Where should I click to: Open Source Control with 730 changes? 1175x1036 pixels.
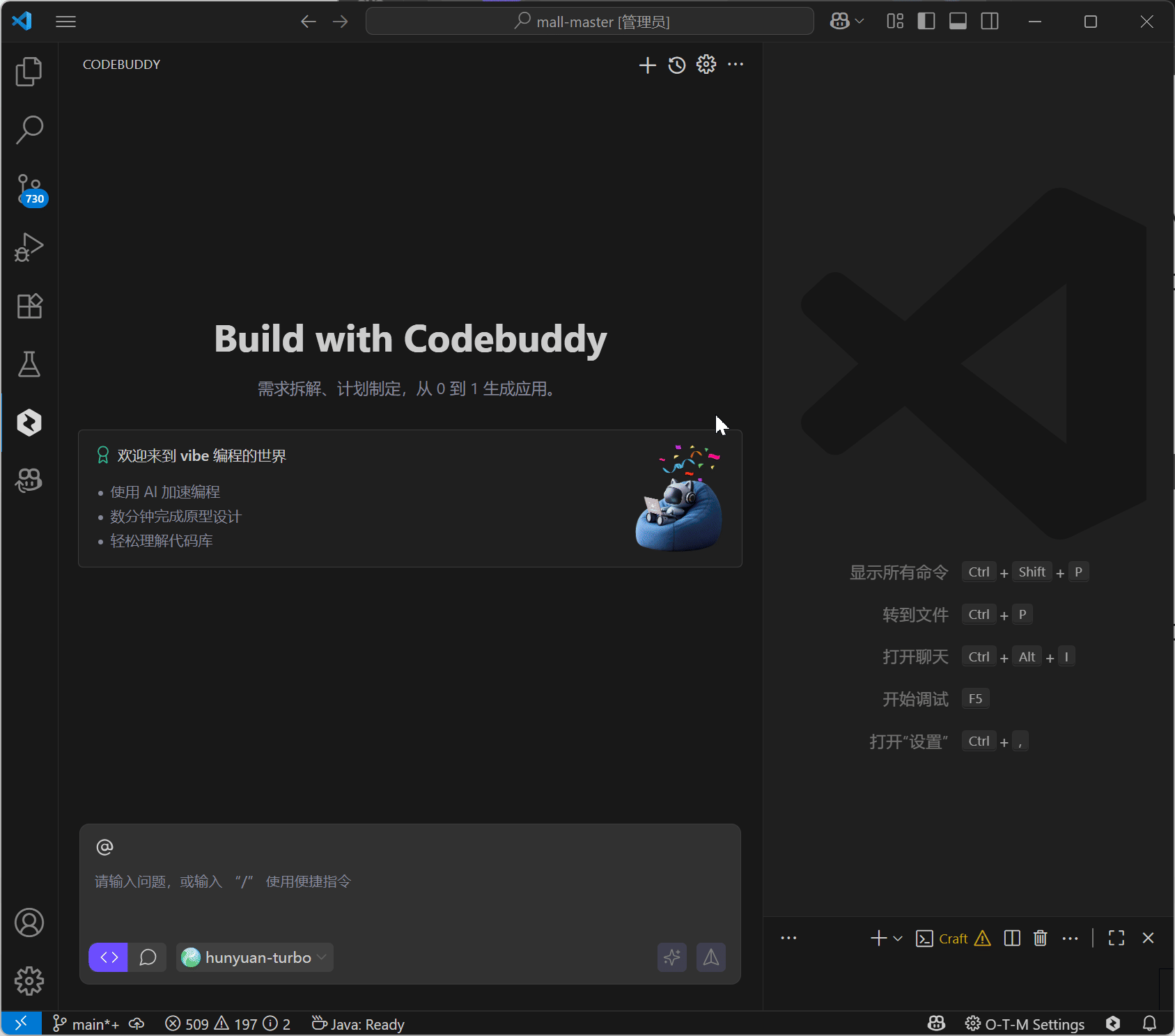tap(29, 189)
